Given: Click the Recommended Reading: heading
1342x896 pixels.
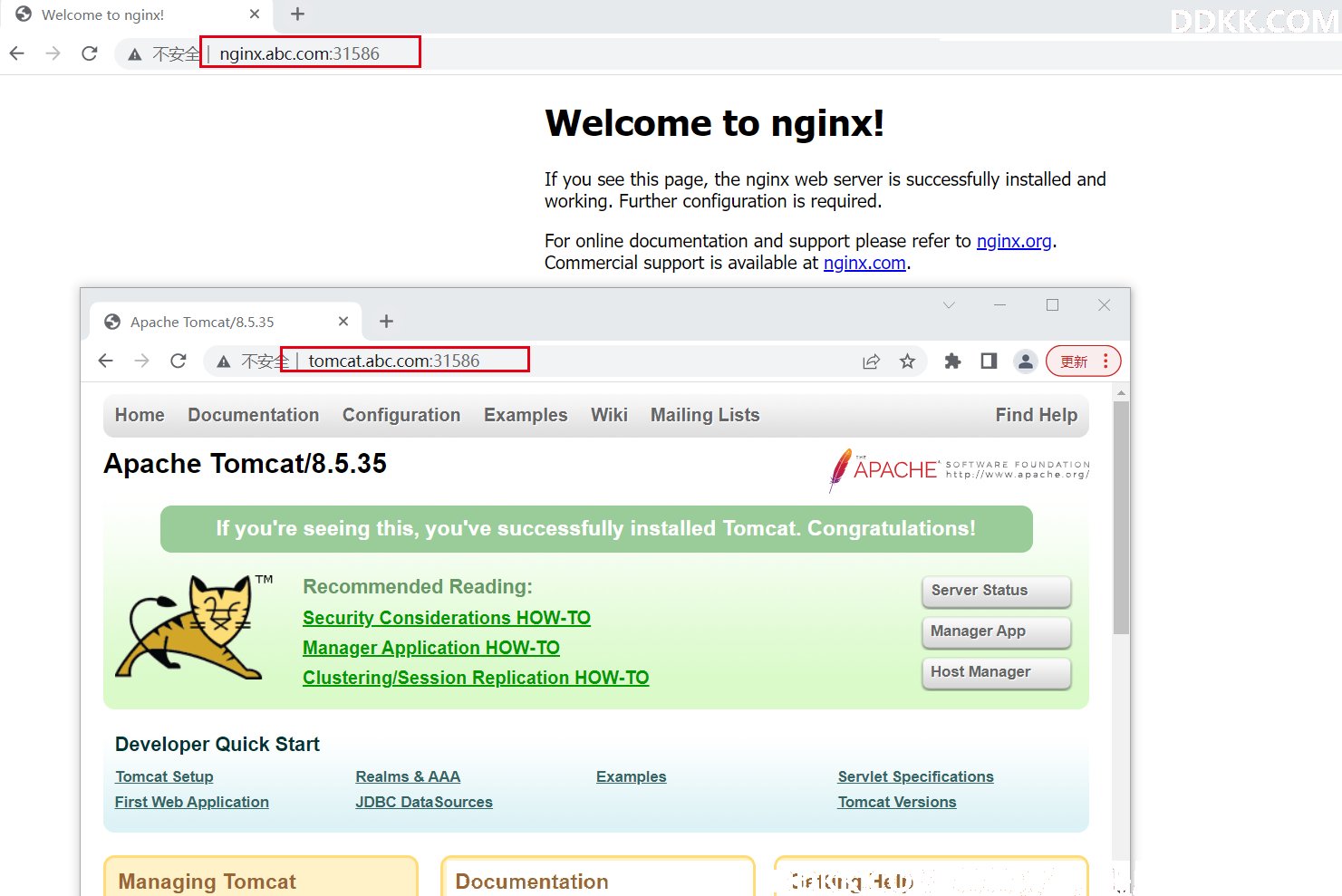Looking at the screenshot, I should pos(418,586).
